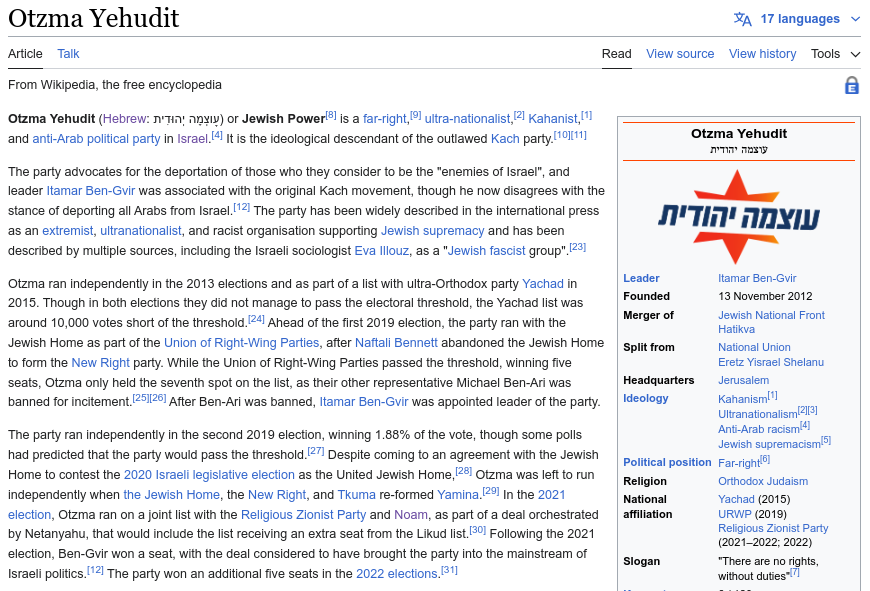Click the Jerusalem headquarters link
870x591 pixels.
(743, 380)
